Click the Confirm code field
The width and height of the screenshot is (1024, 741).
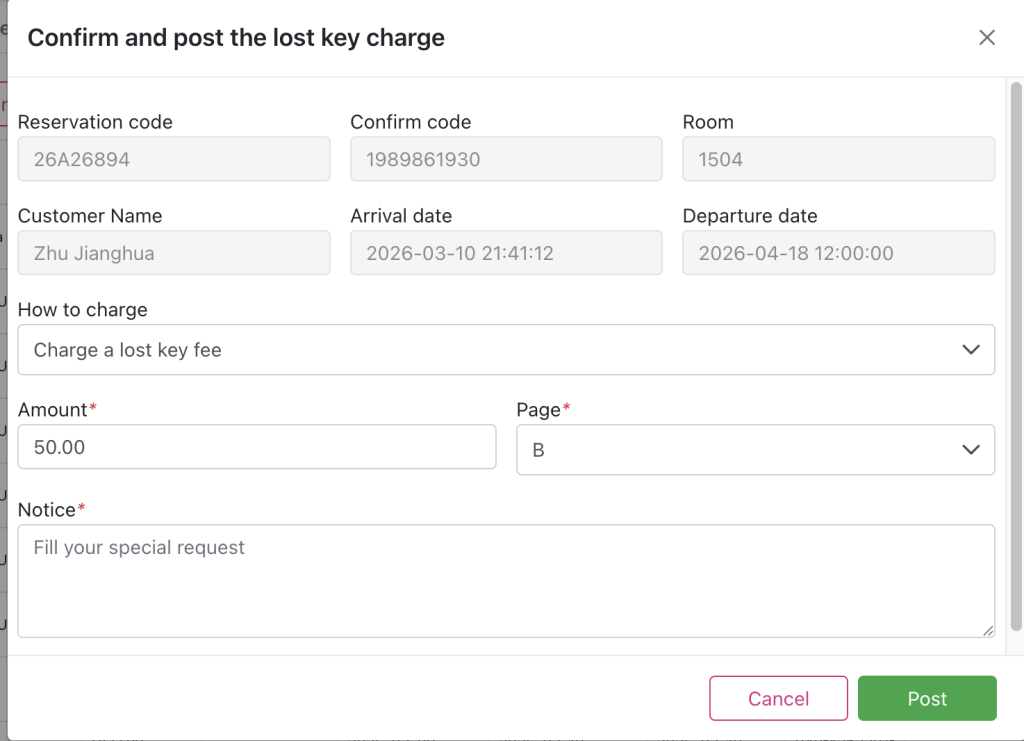coord(506,159)
